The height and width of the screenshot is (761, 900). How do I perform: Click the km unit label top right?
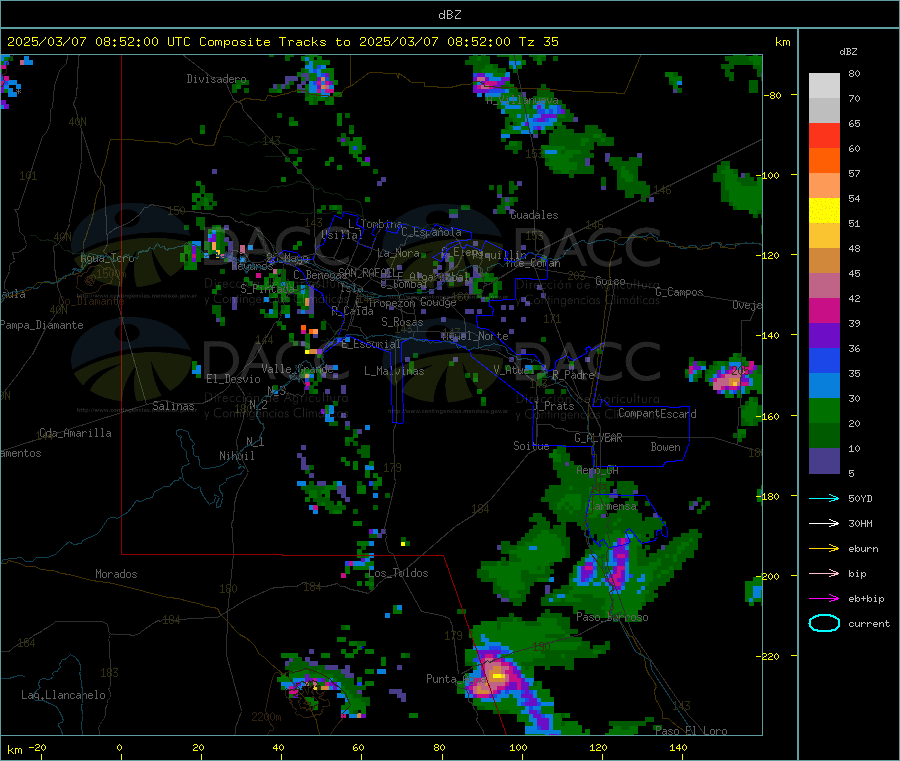click(x=782, y=42)
